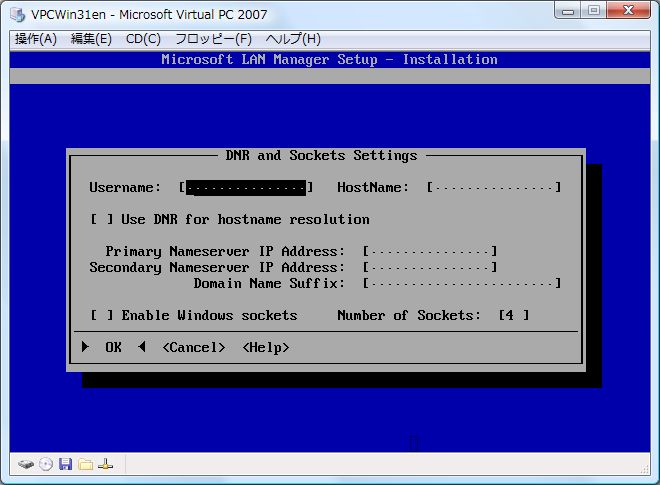Open the 編集(E) menu

click(91, 39)
